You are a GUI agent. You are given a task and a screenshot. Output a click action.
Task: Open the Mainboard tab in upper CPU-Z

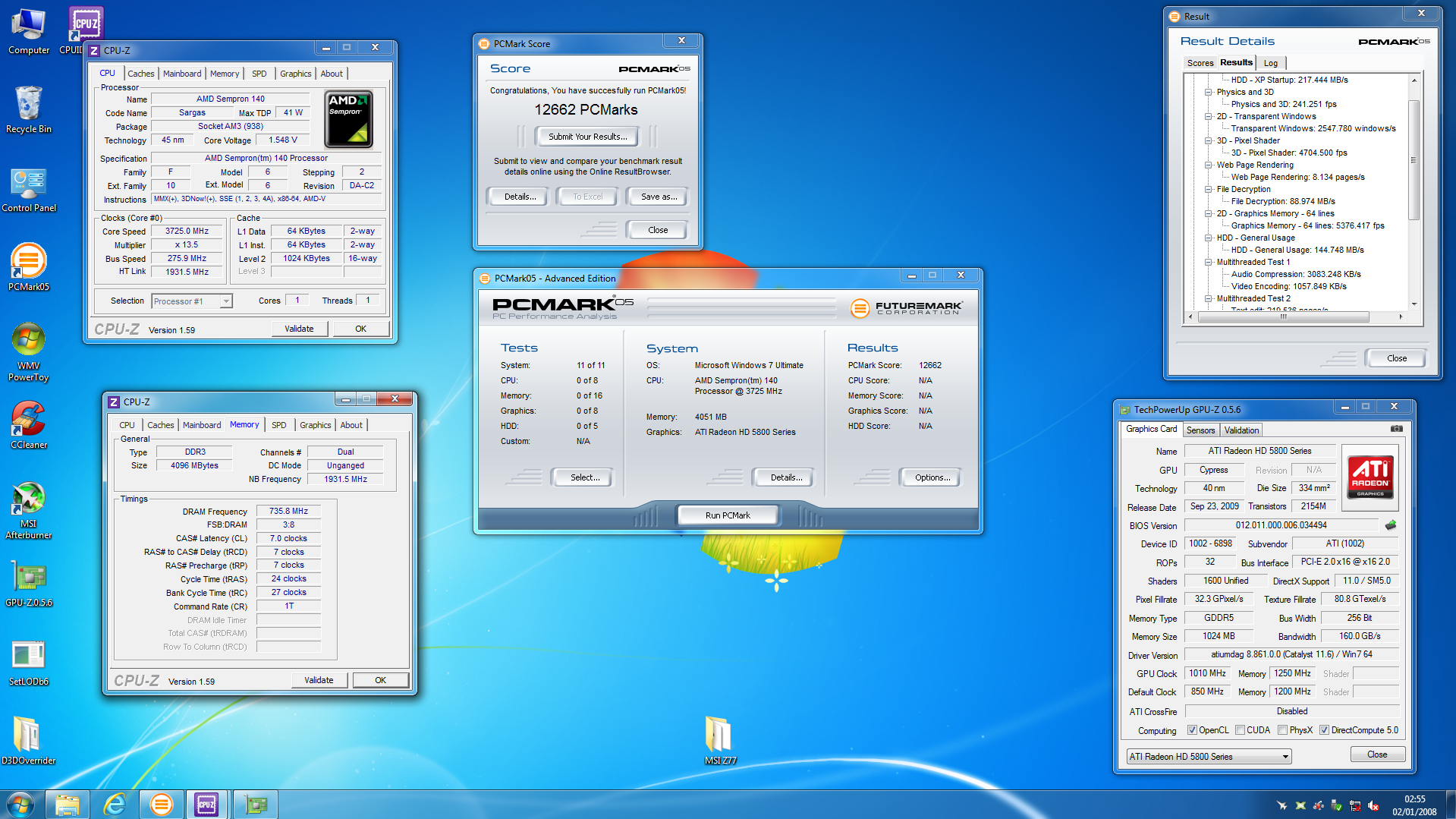pyautogui.click(x=182, y=74)
